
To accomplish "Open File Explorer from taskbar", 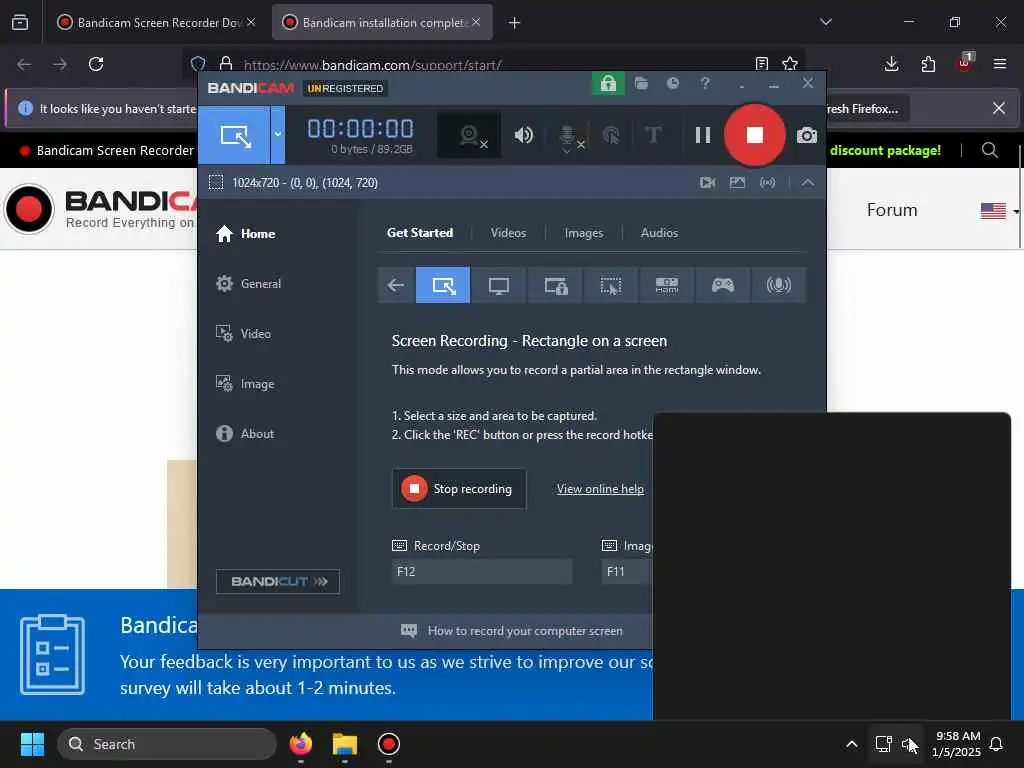I will (345, 744).
